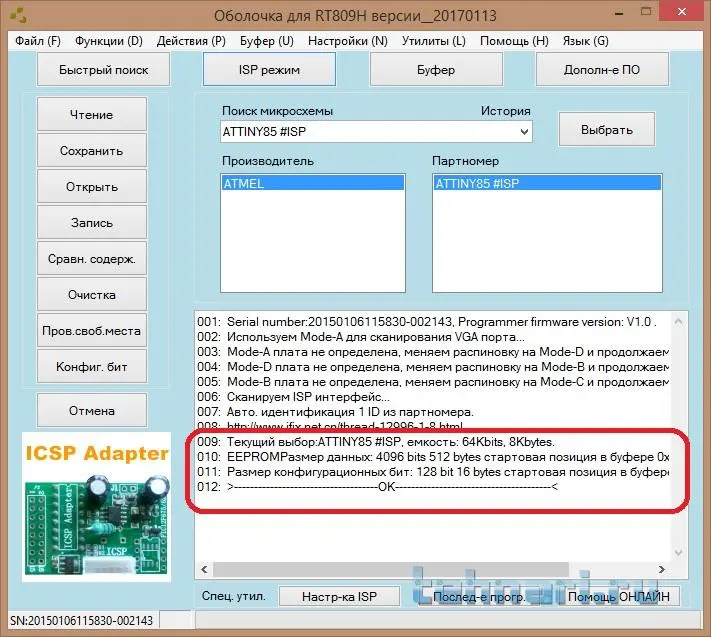Open the Помощь (H) menu
Viewport: 711px width, 637px height.
[x=514, y=41]
